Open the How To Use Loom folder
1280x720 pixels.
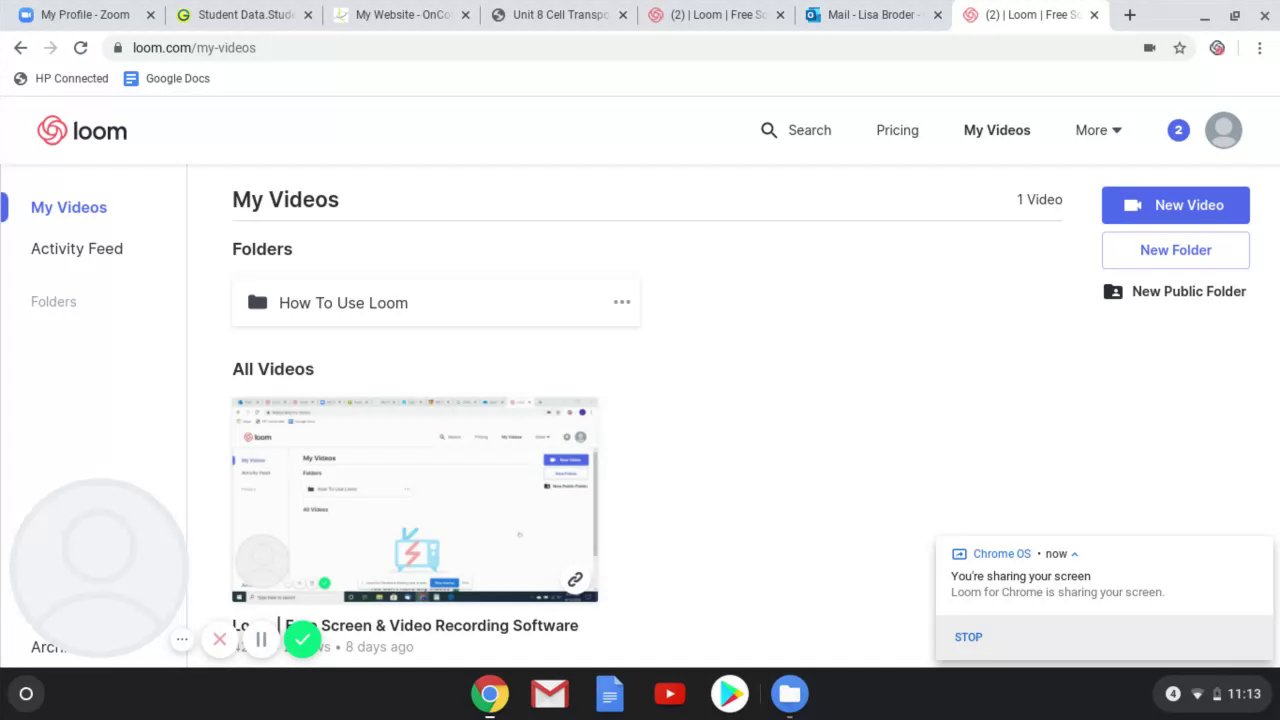436,302
